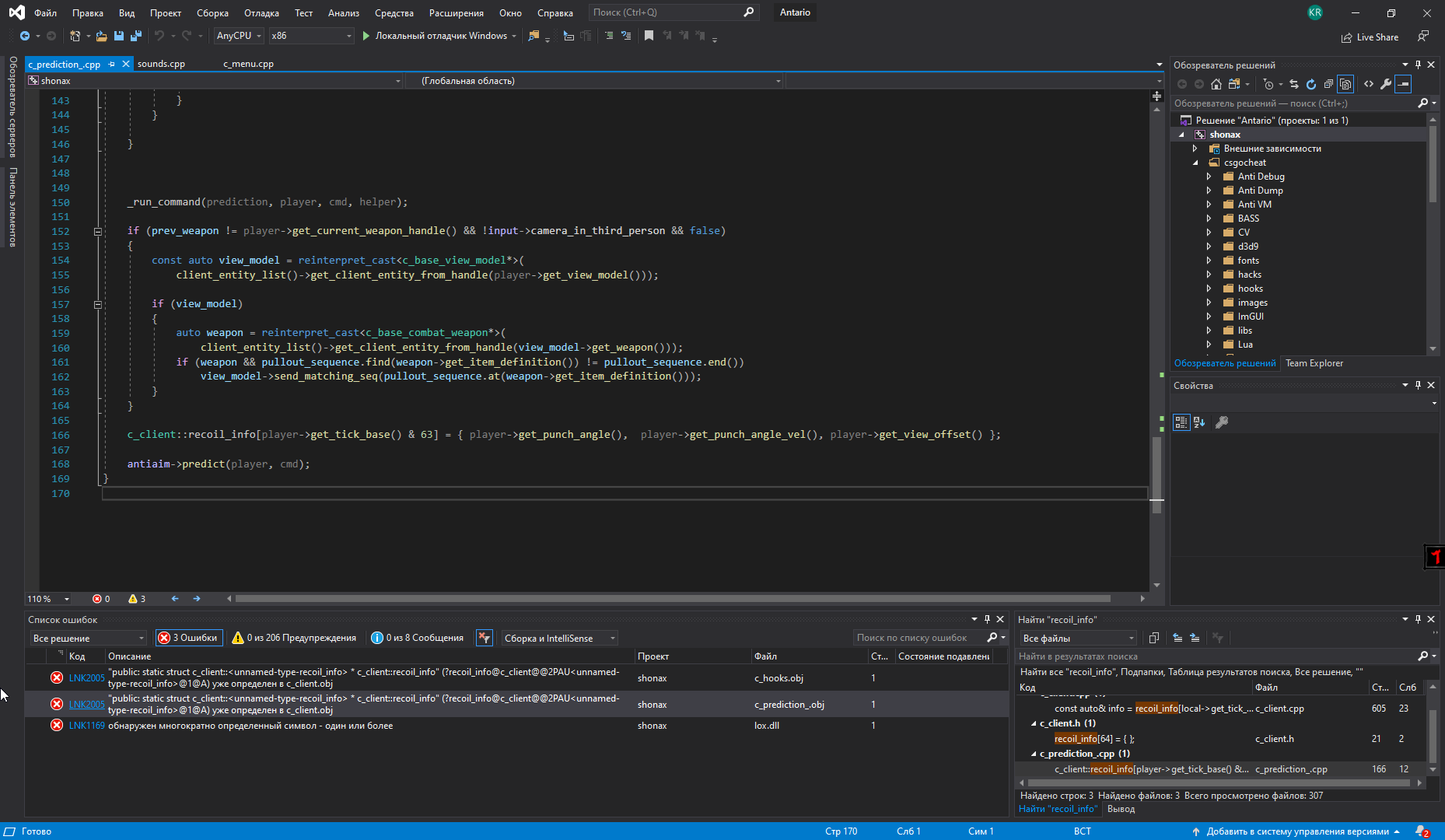Expand the Внешние зависимости node

1195,149
